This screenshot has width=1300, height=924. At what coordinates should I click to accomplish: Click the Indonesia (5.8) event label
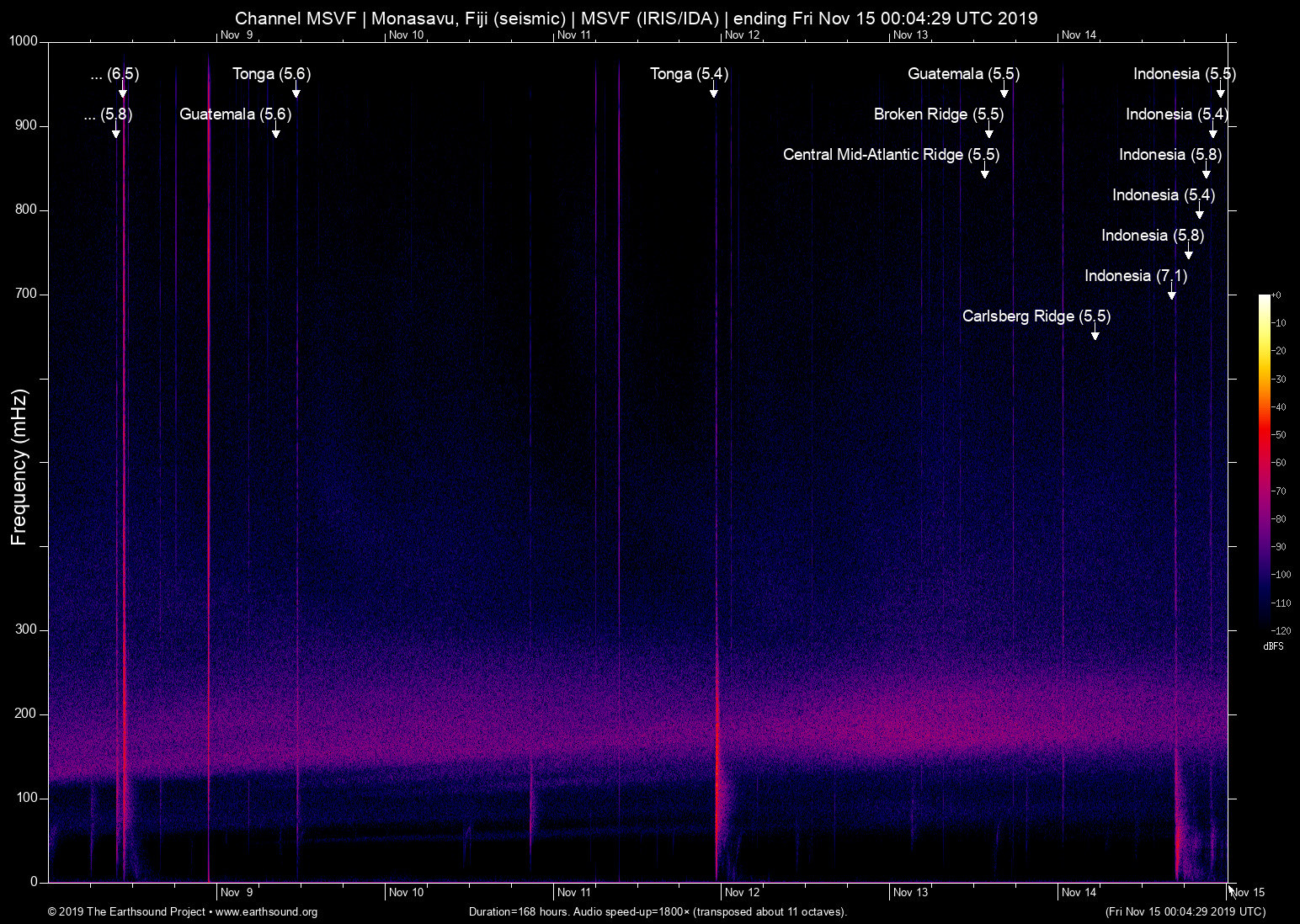(x=1170, y=154)
